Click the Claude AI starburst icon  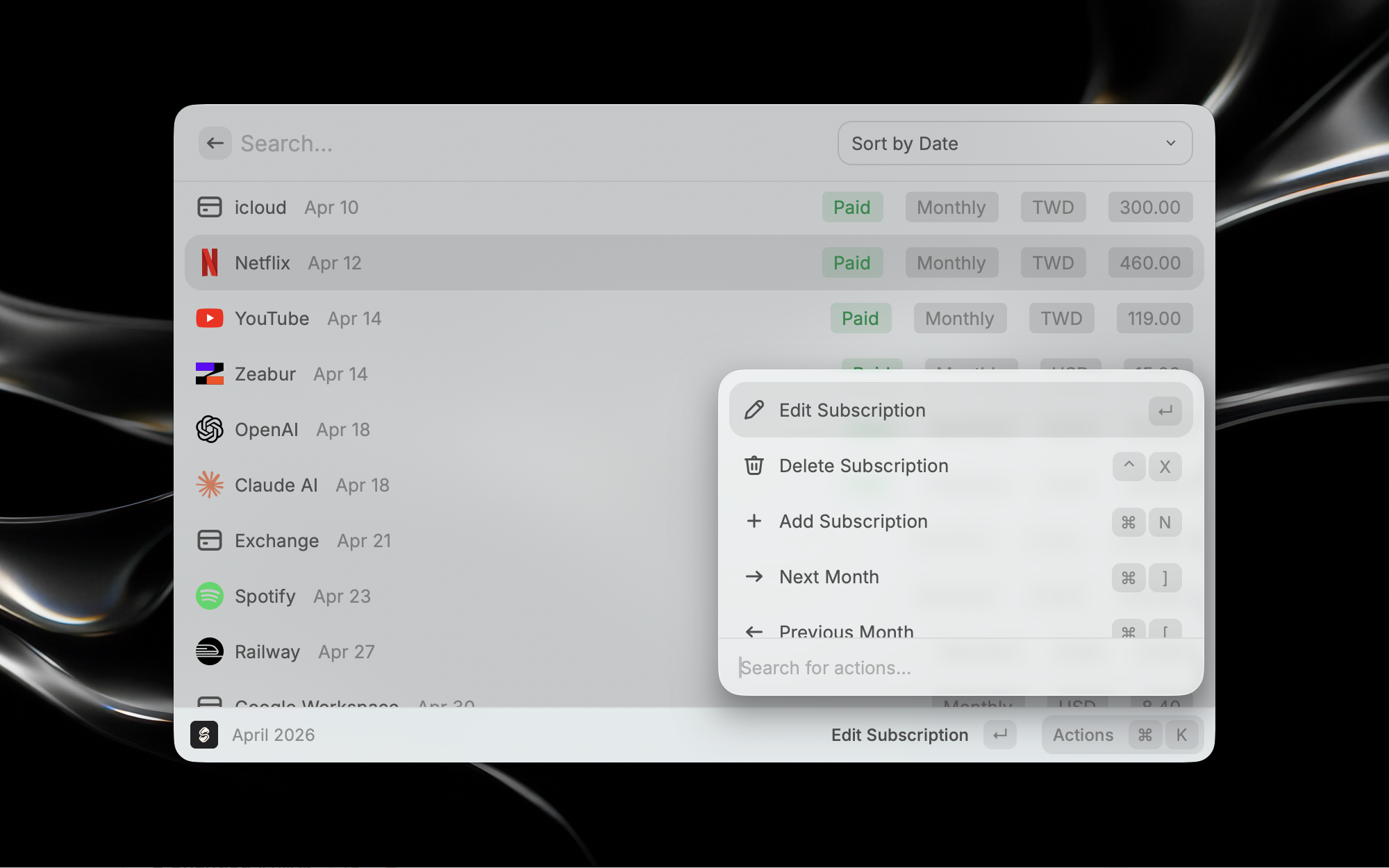(209, 485)
